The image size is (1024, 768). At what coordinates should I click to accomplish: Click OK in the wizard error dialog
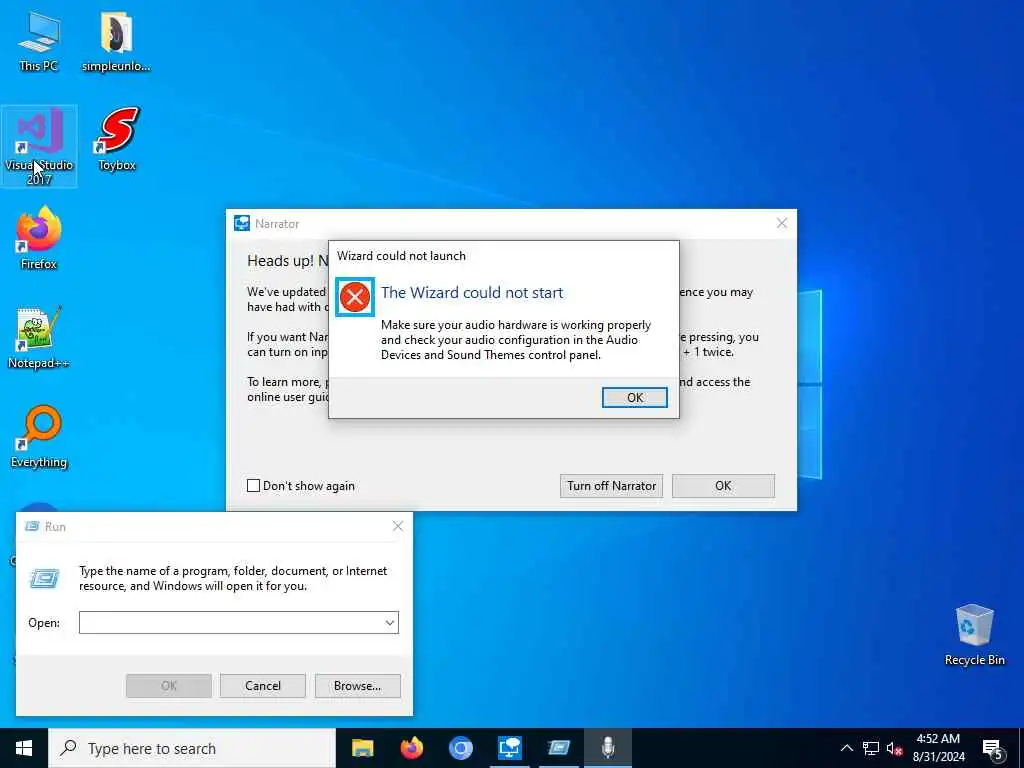pyautogui.click(x=634, y=398)
